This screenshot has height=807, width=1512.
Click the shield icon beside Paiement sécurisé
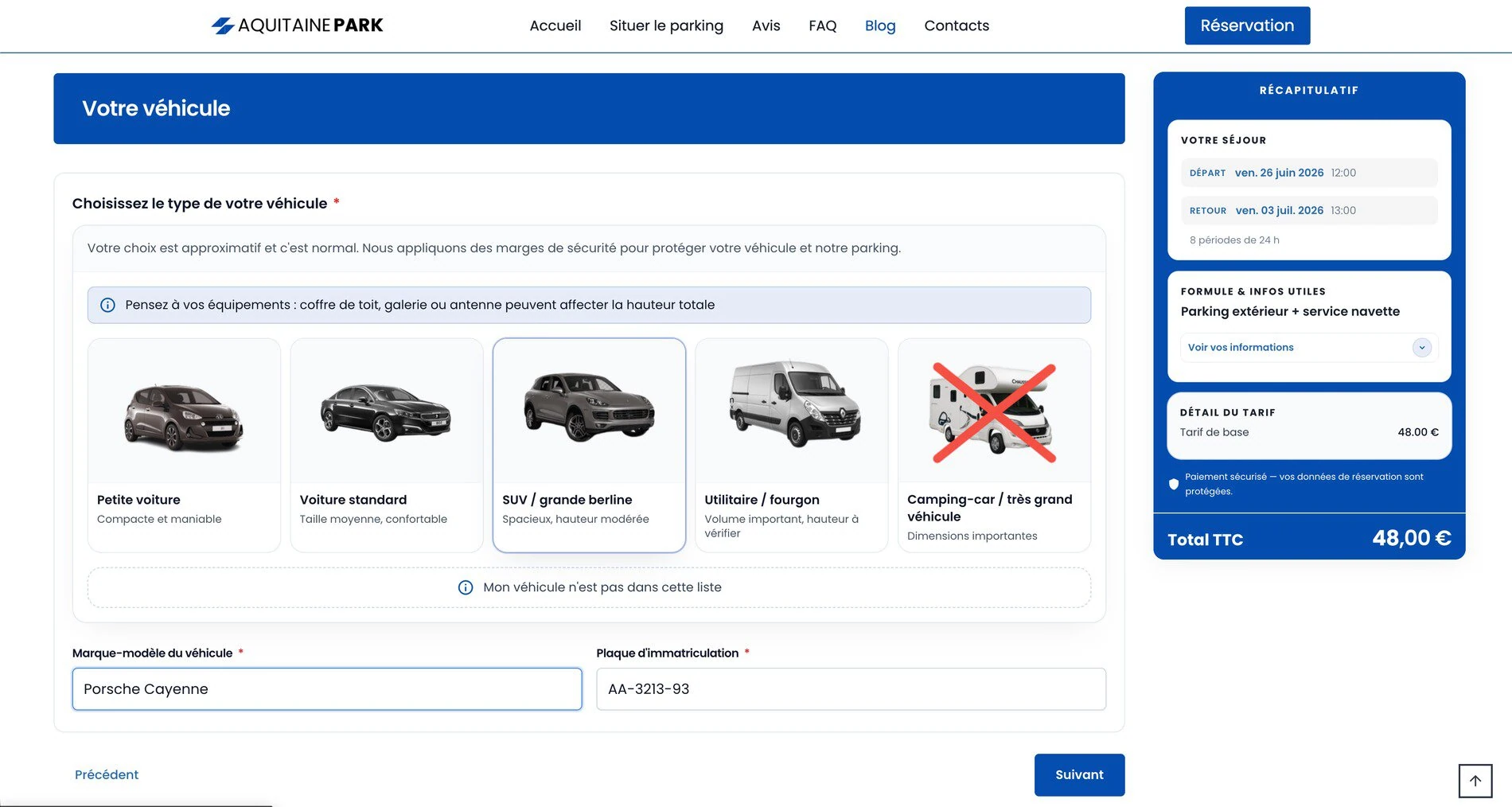1173,484
